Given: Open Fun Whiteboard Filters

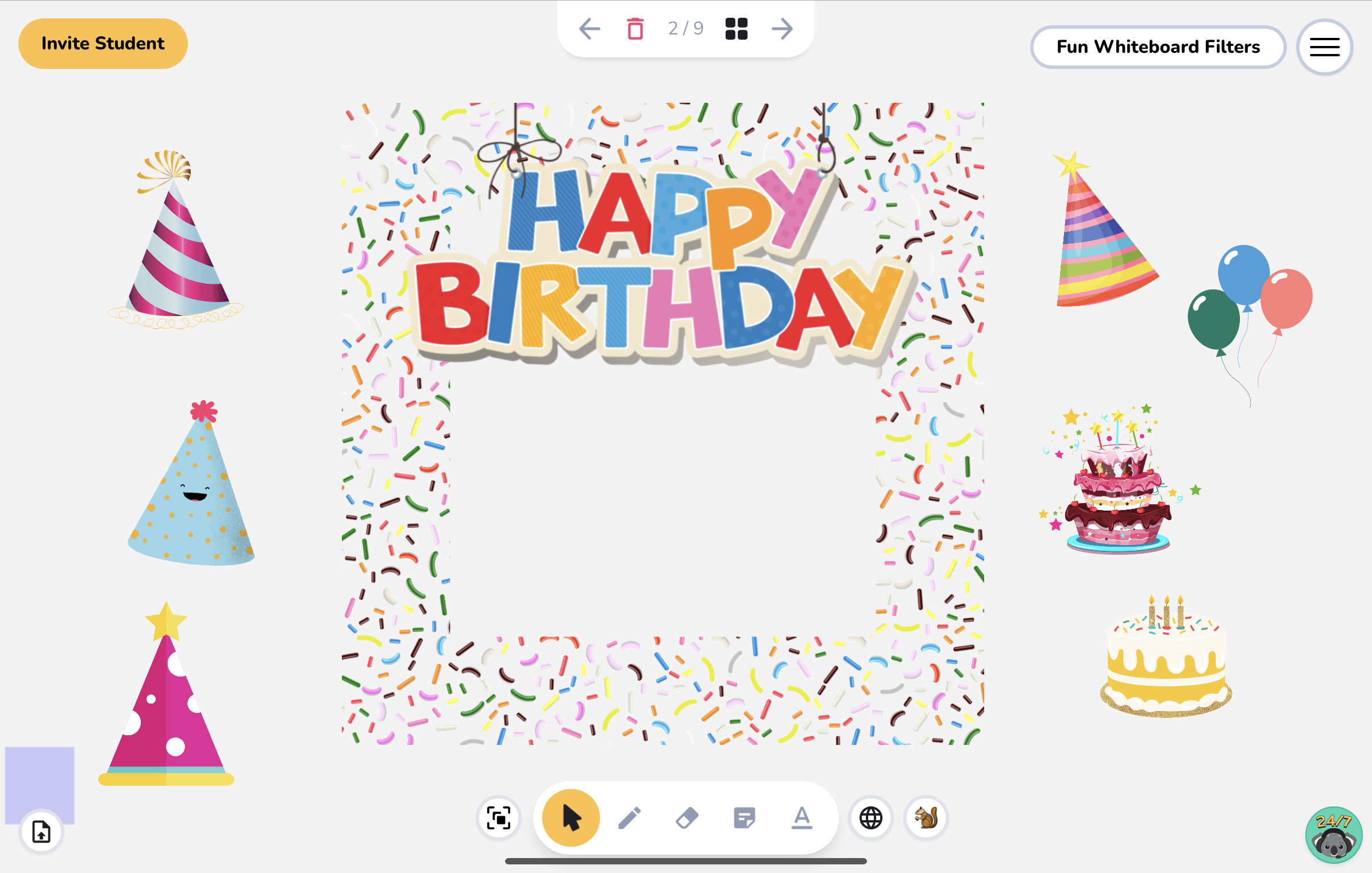Looking at the screenshot, I should tap(1158, 47).
